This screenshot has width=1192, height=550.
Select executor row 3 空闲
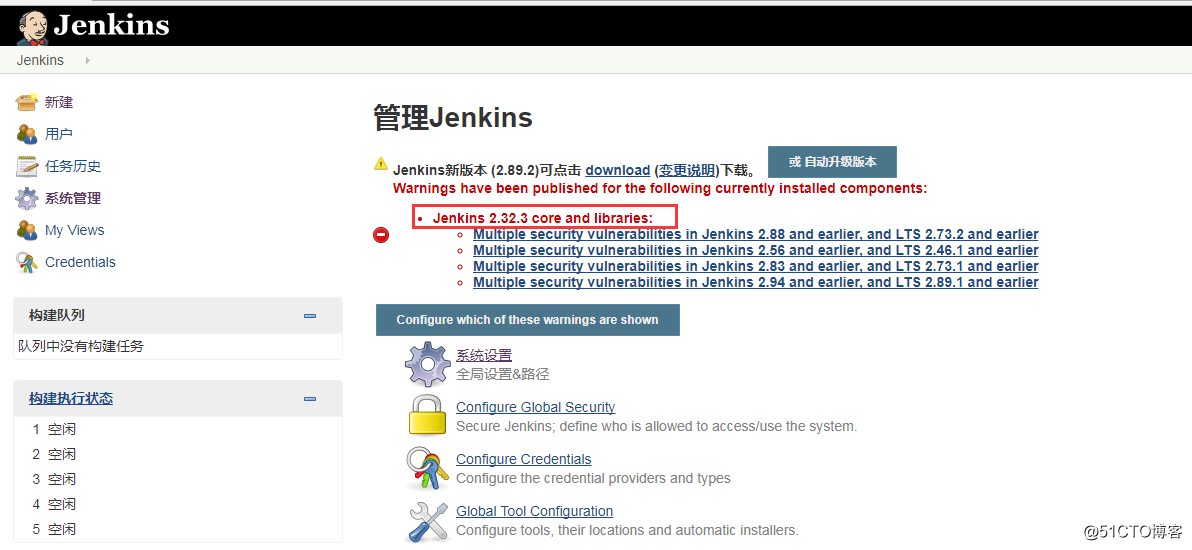[178, 479]
